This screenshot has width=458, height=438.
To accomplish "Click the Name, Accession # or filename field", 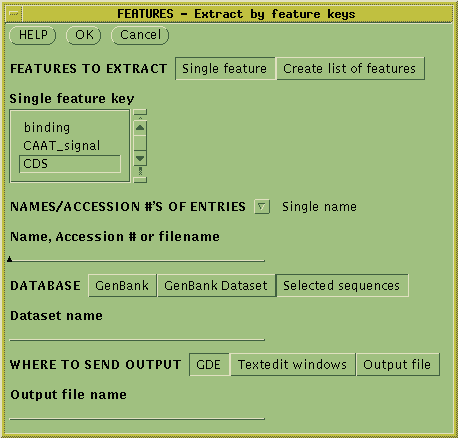I will [x=137, y=256].
